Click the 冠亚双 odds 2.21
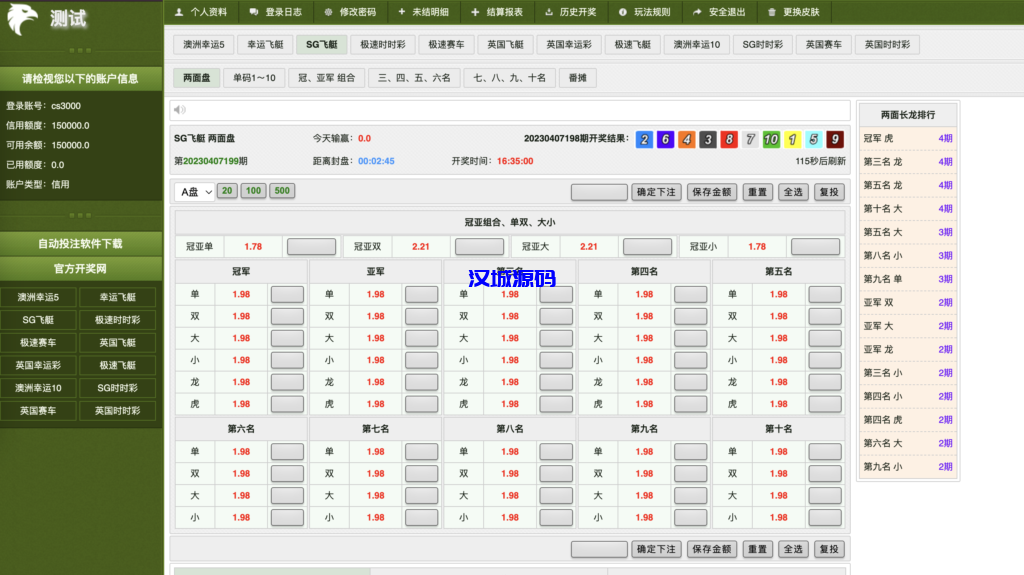The height and width of the screenshot is (575, 1024). pyautogui.click(x=421, y=246)
